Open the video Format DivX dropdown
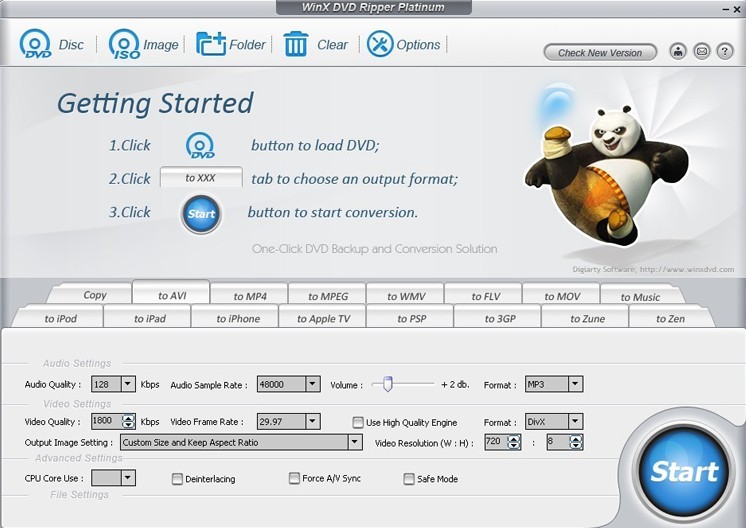Screen dimensions: 746x528 point(575,421)
